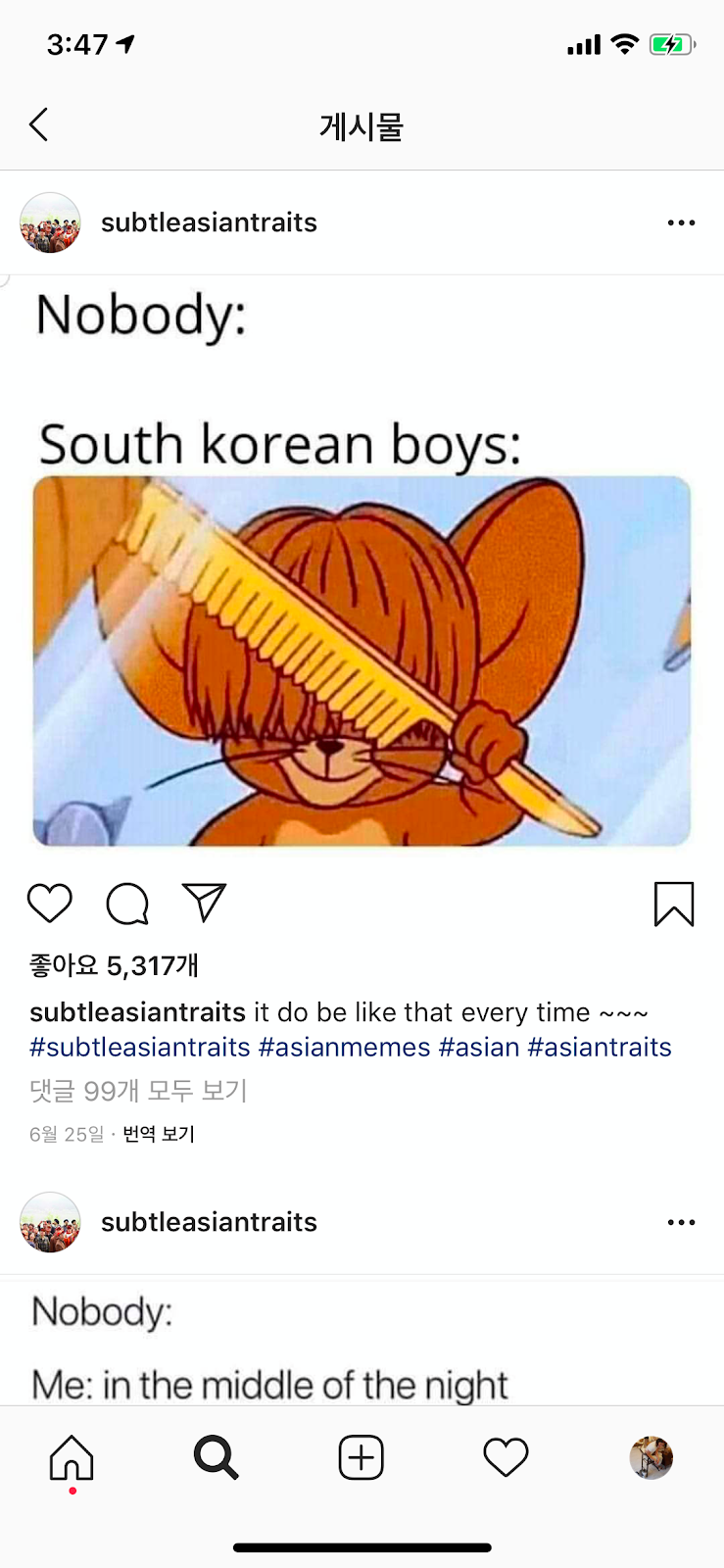
Task: Go to the Home tab
Action: (x=72, y=1457)
